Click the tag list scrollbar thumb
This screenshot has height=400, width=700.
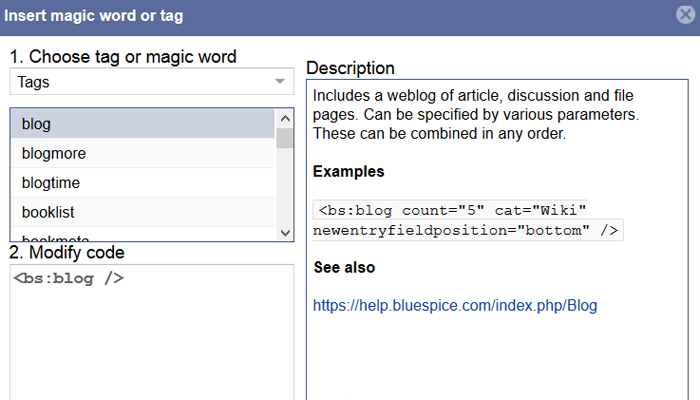[285, 137]
